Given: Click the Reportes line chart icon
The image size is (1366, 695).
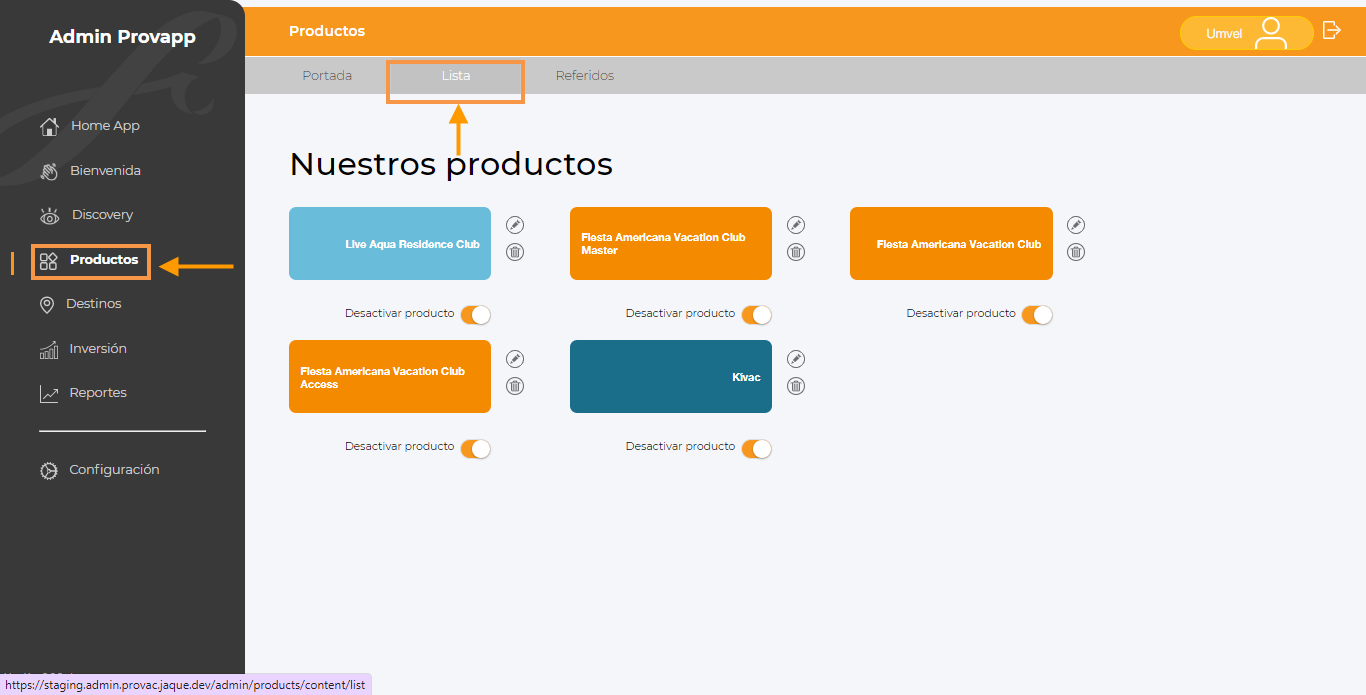Looking at the screenshot, I should [x=49, y=394].
